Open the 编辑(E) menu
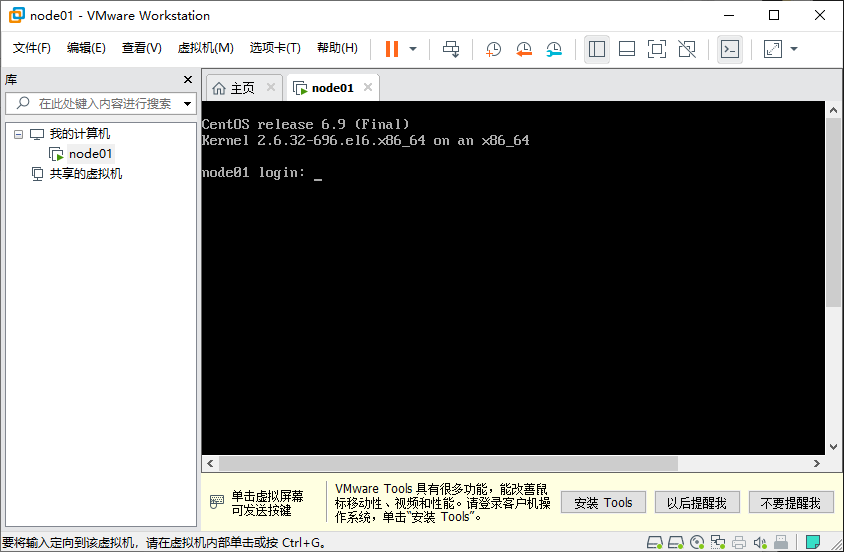The image size is (844, 552). (86, 48)
